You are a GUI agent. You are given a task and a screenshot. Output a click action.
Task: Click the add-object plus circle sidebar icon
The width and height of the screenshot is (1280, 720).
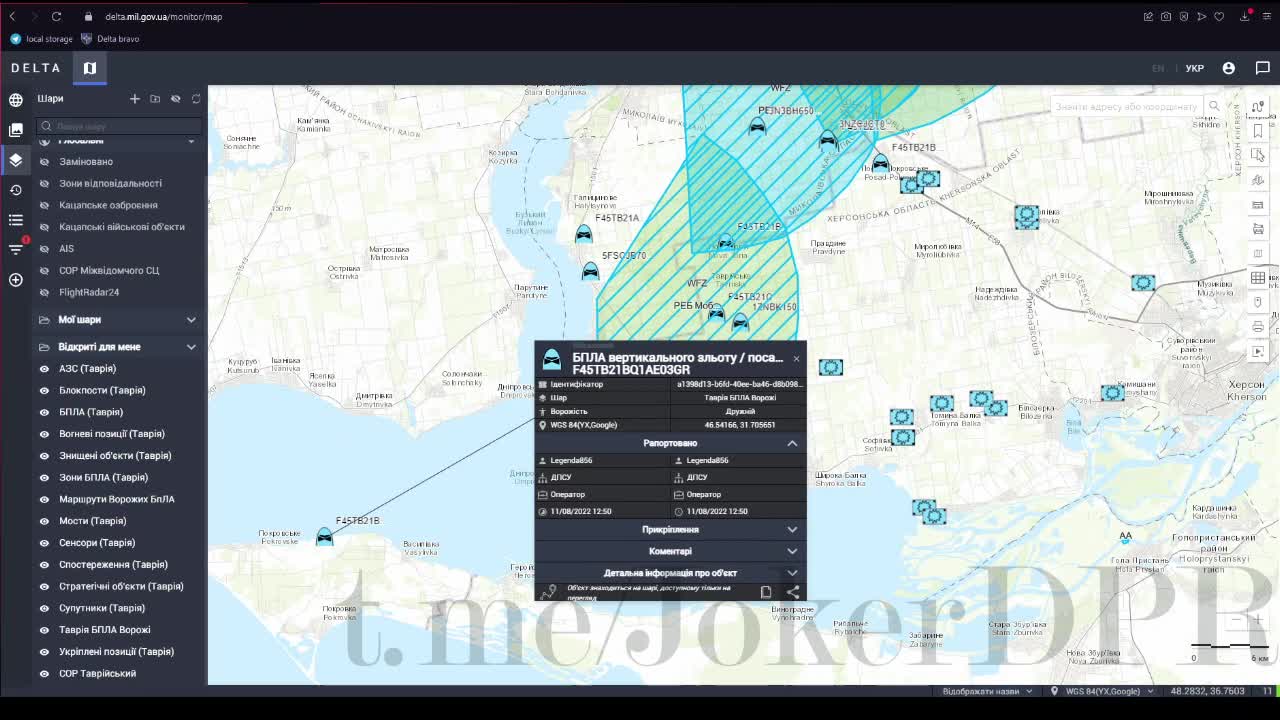(16, 280)
